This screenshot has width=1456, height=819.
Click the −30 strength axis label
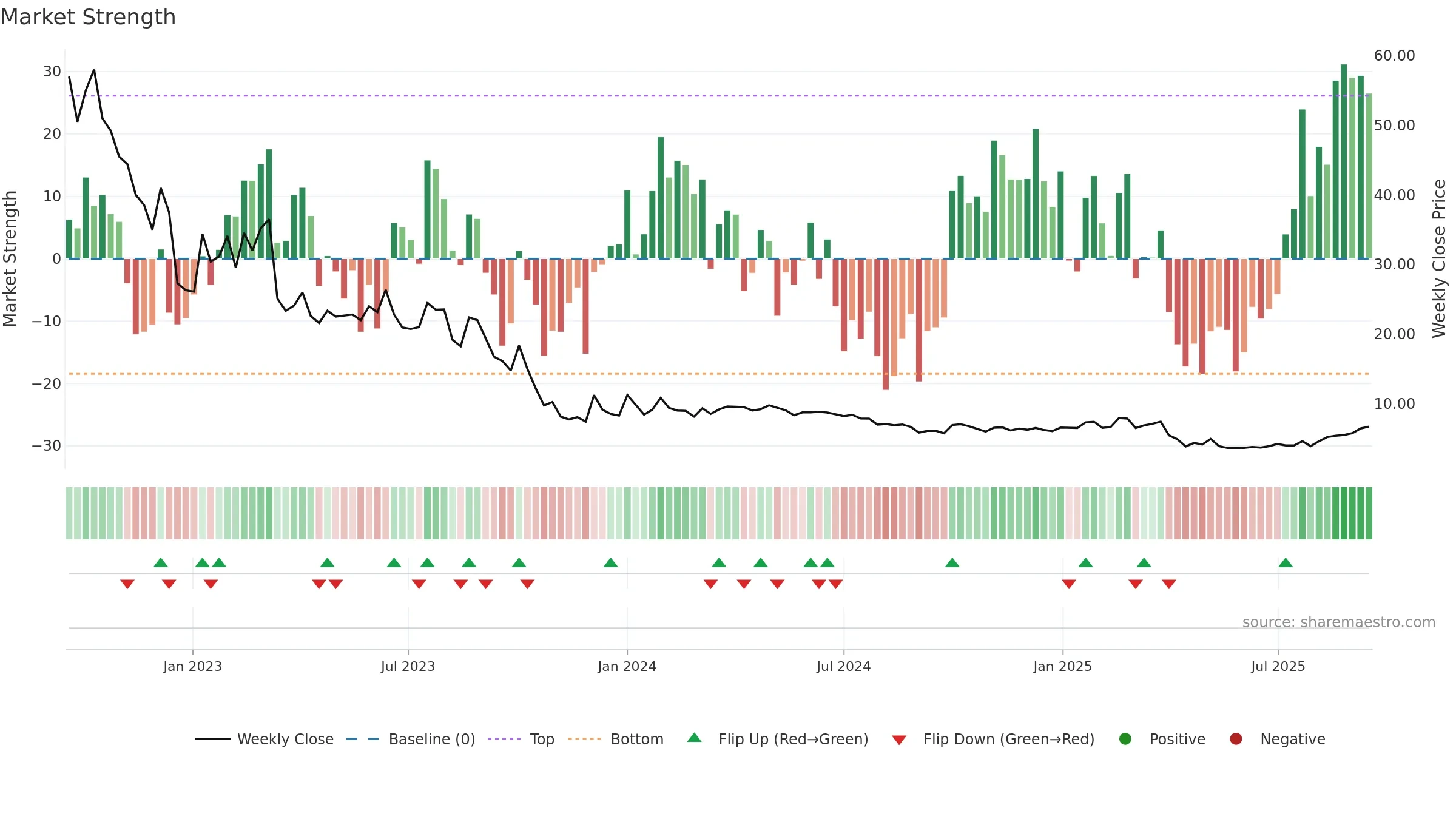coord(47,446)
